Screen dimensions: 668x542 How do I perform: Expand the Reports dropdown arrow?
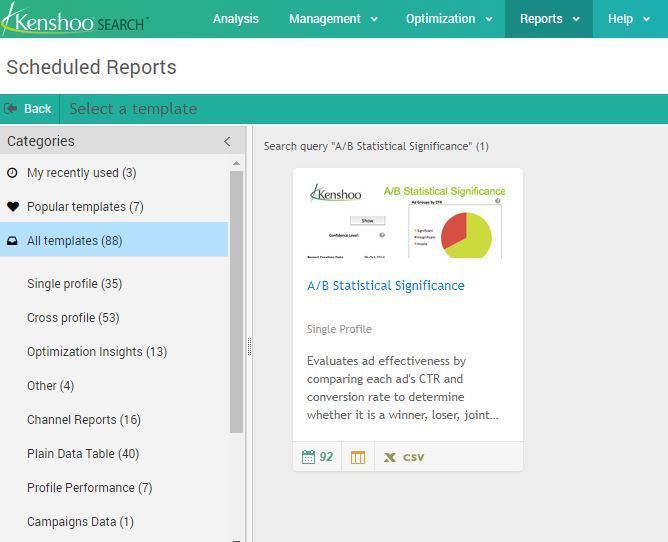[576, 19]
